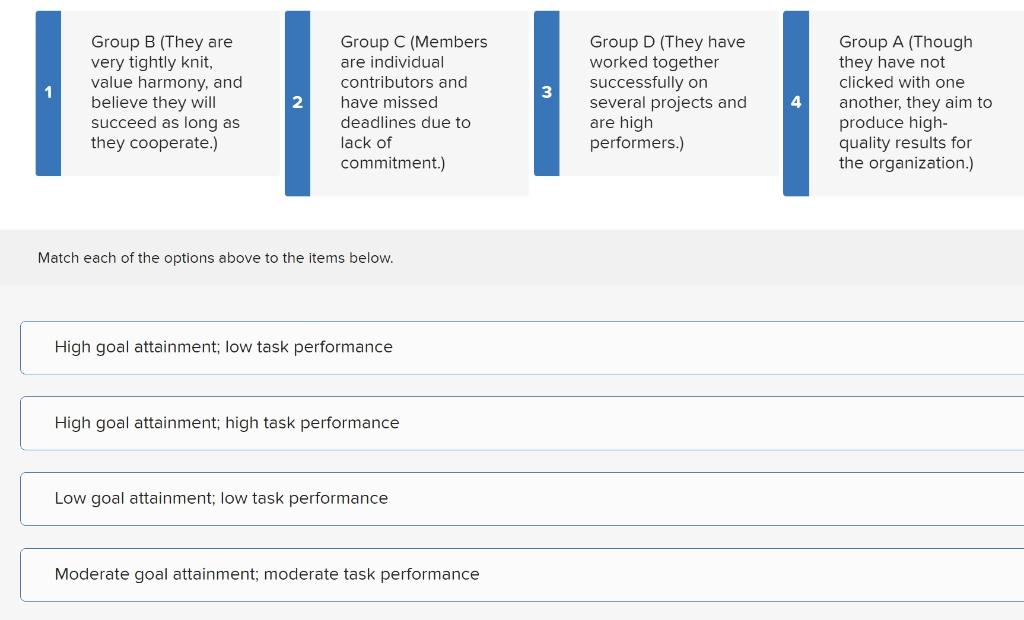Click the blue number 4 handle for Group A

[796, 103]
